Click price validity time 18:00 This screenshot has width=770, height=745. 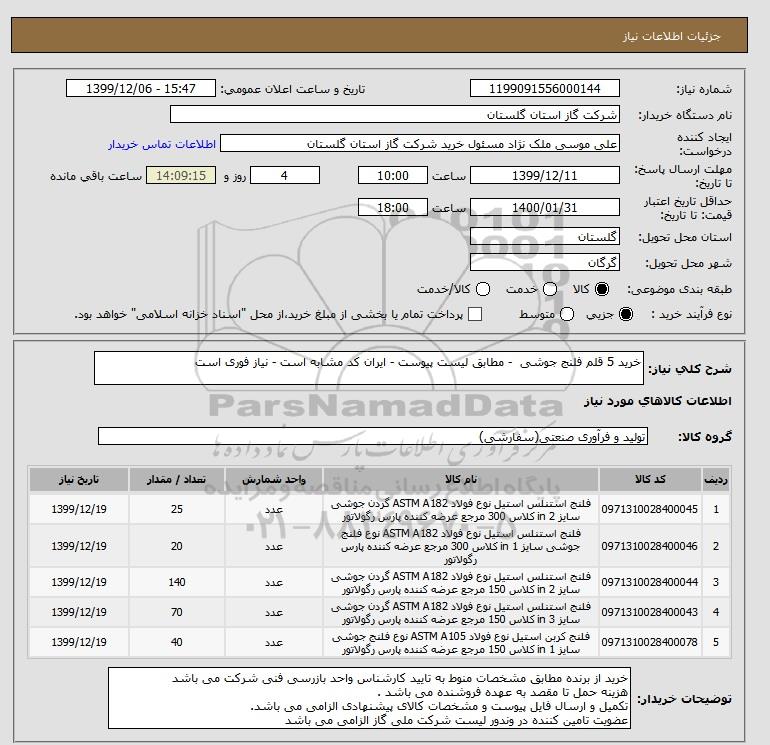tap(393, 207)
